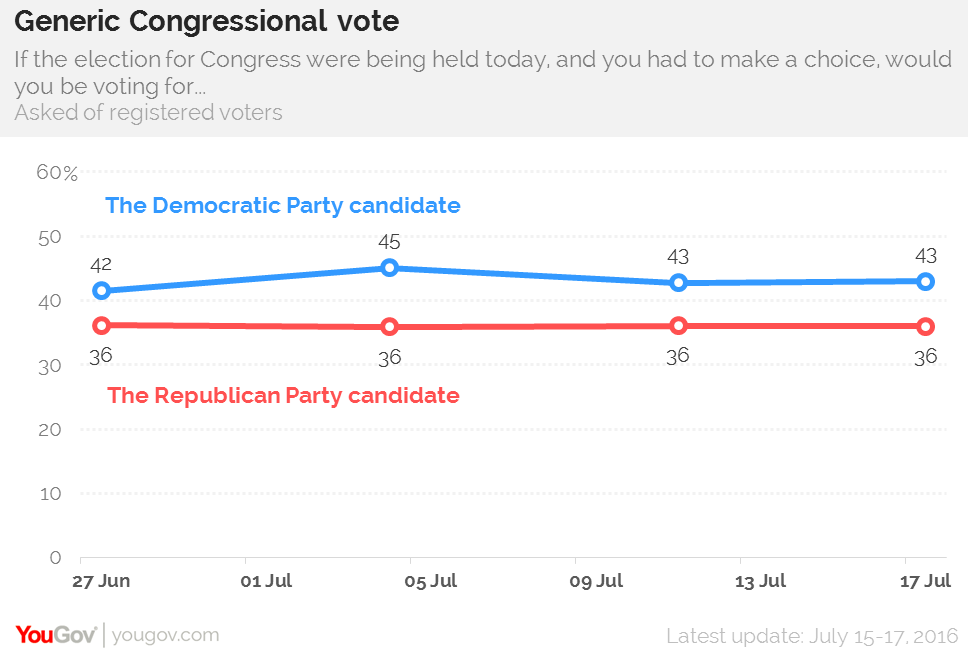Click the 60% y-axis label
This screenshot has height=652, width=968.
57,172
